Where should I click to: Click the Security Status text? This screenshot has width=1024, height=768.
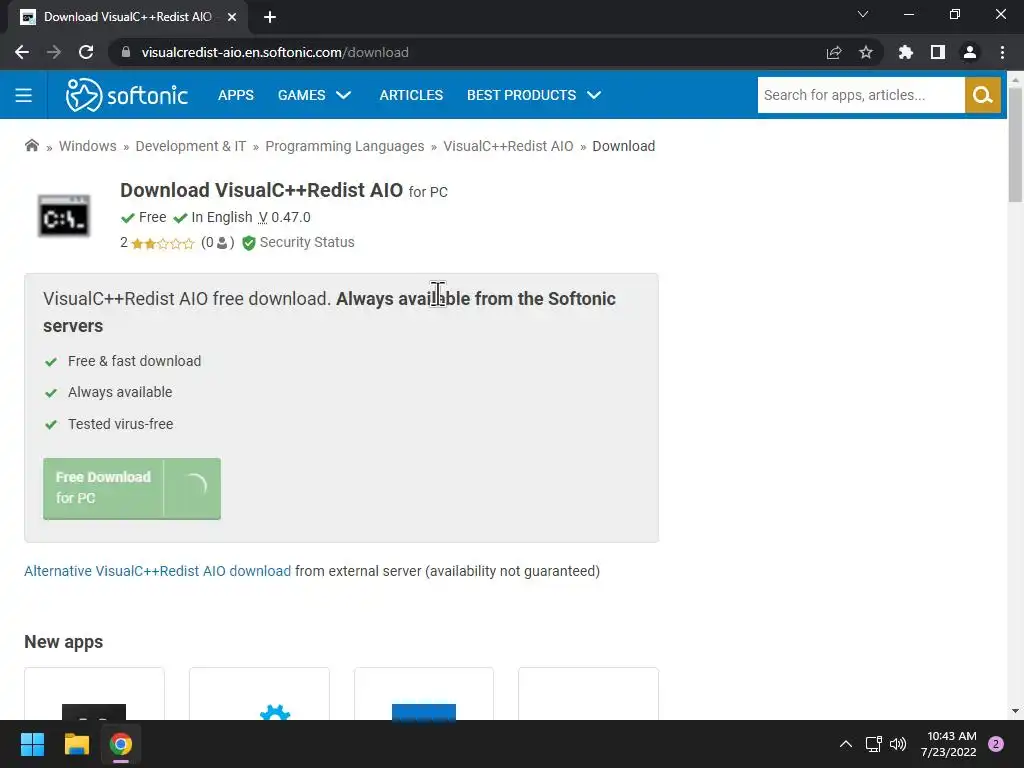[x=307, y=242]
